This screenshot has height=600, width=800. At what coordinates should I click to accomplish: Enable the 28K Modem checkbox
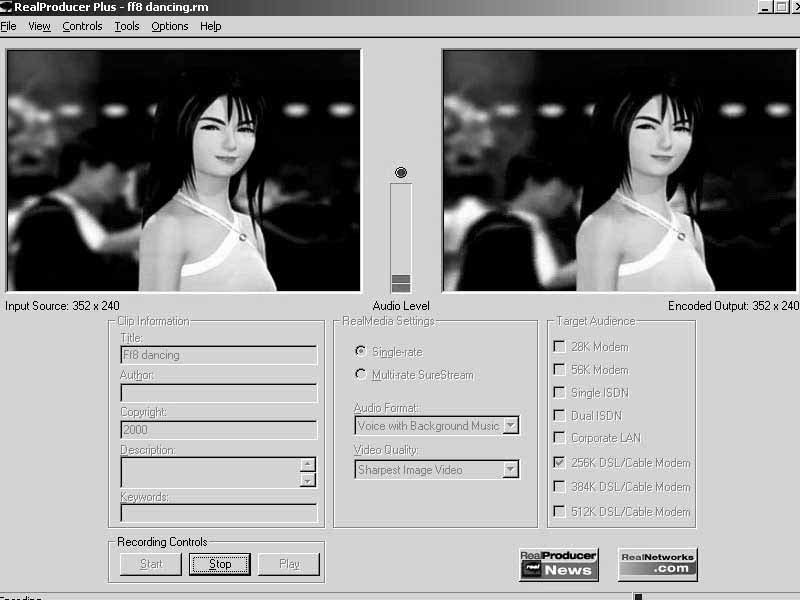pyautogui.click(x=559, y=347)
